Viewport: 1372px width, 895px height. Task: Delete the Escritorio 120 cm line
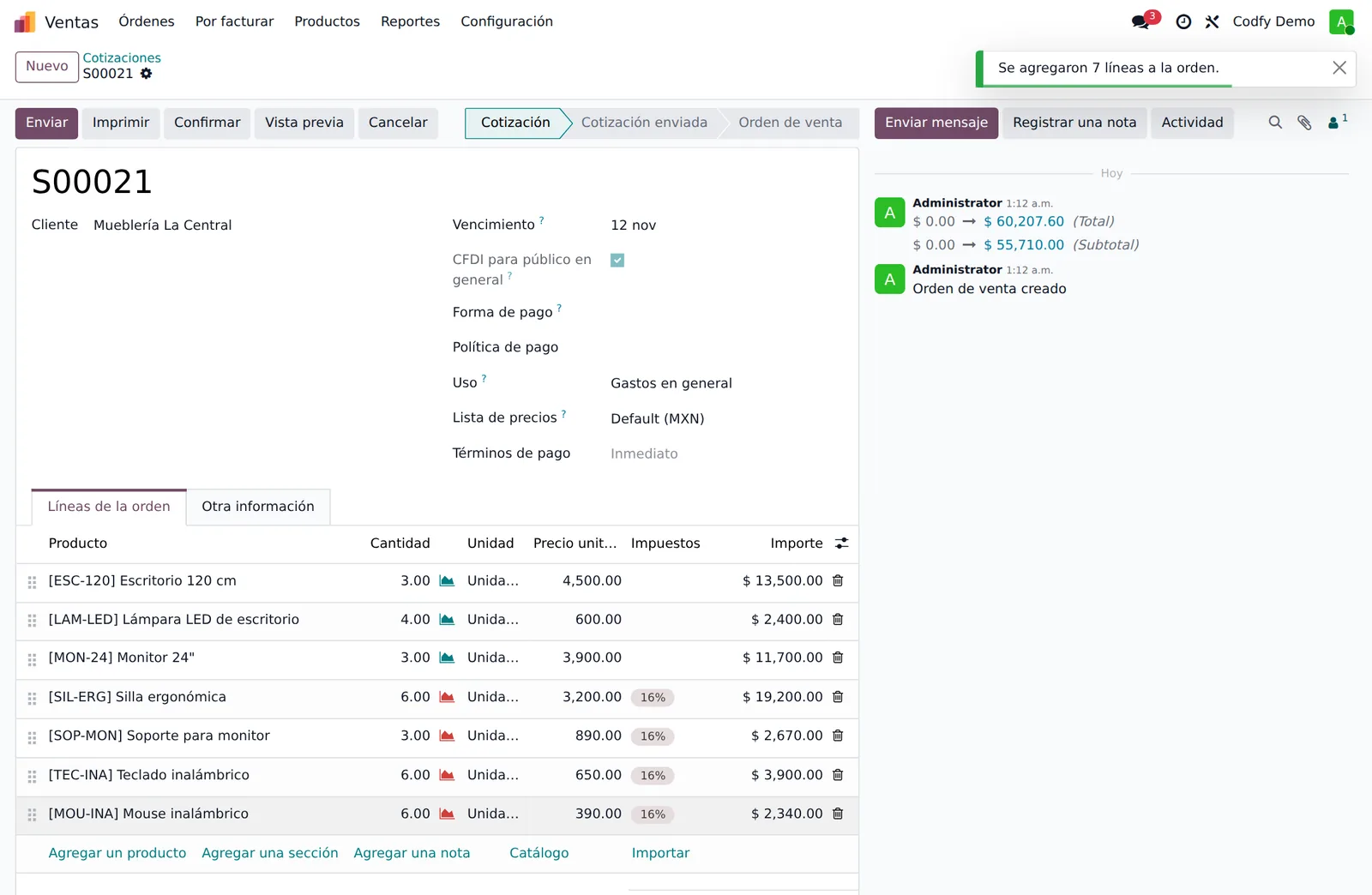click(838, 580)
